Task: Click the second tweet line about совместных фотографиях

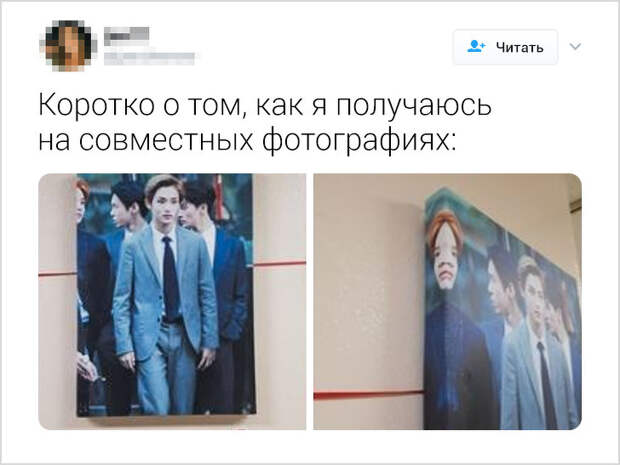Action: click(x=248, y=140)
